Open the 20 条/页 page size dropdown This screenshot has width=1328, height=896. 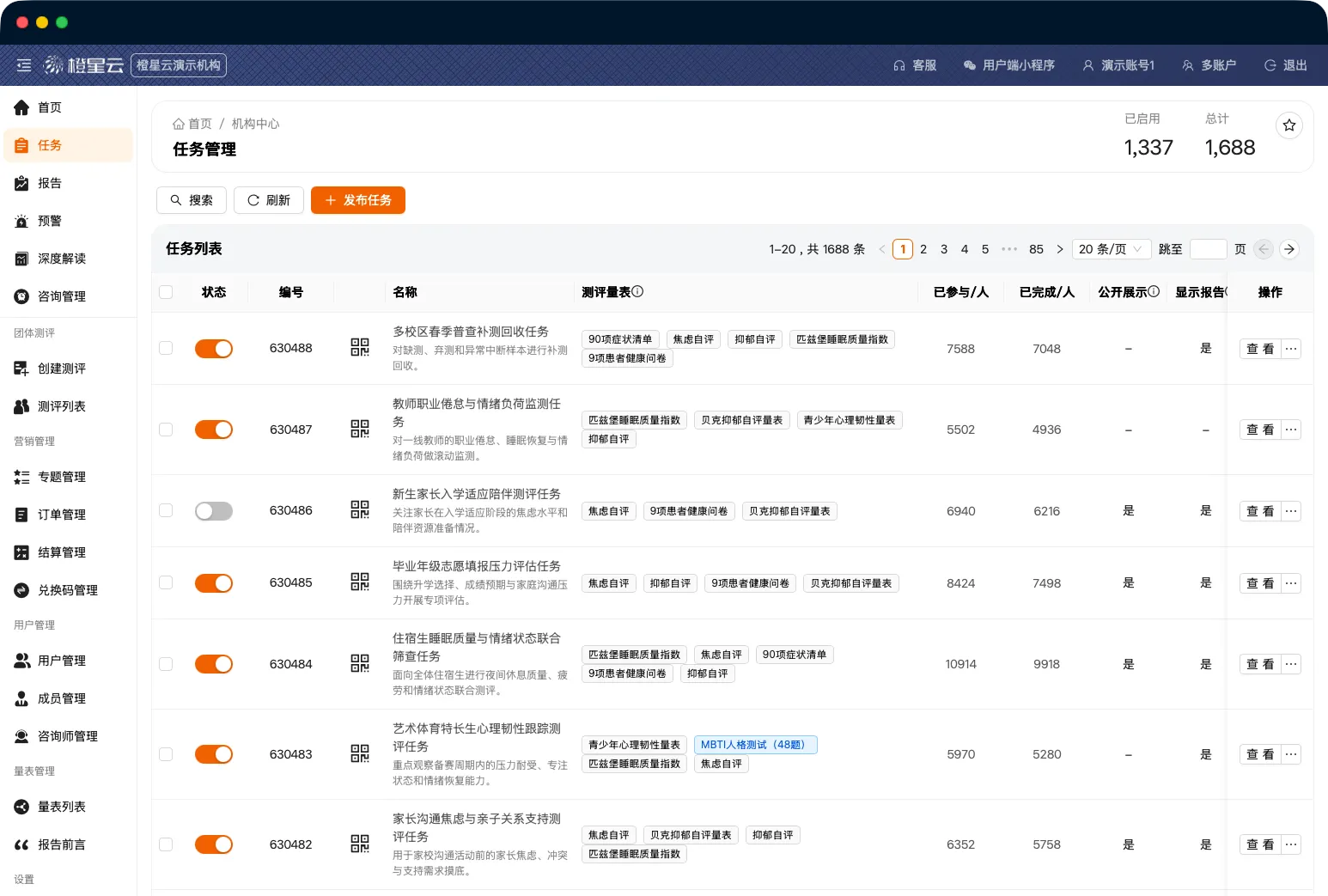tap(1111, 249)
